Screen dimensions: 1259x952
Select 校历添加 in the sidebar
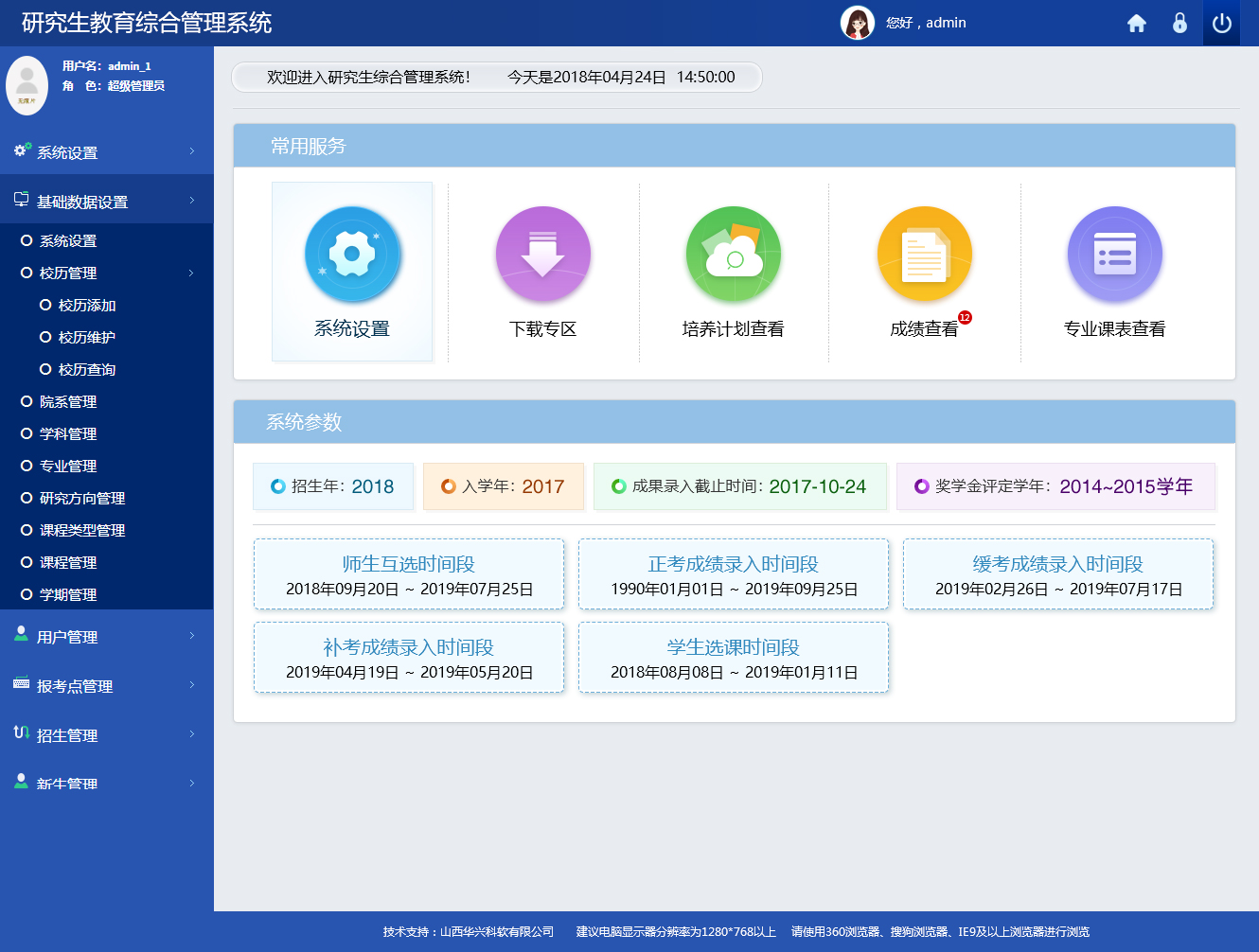(86, 306)
